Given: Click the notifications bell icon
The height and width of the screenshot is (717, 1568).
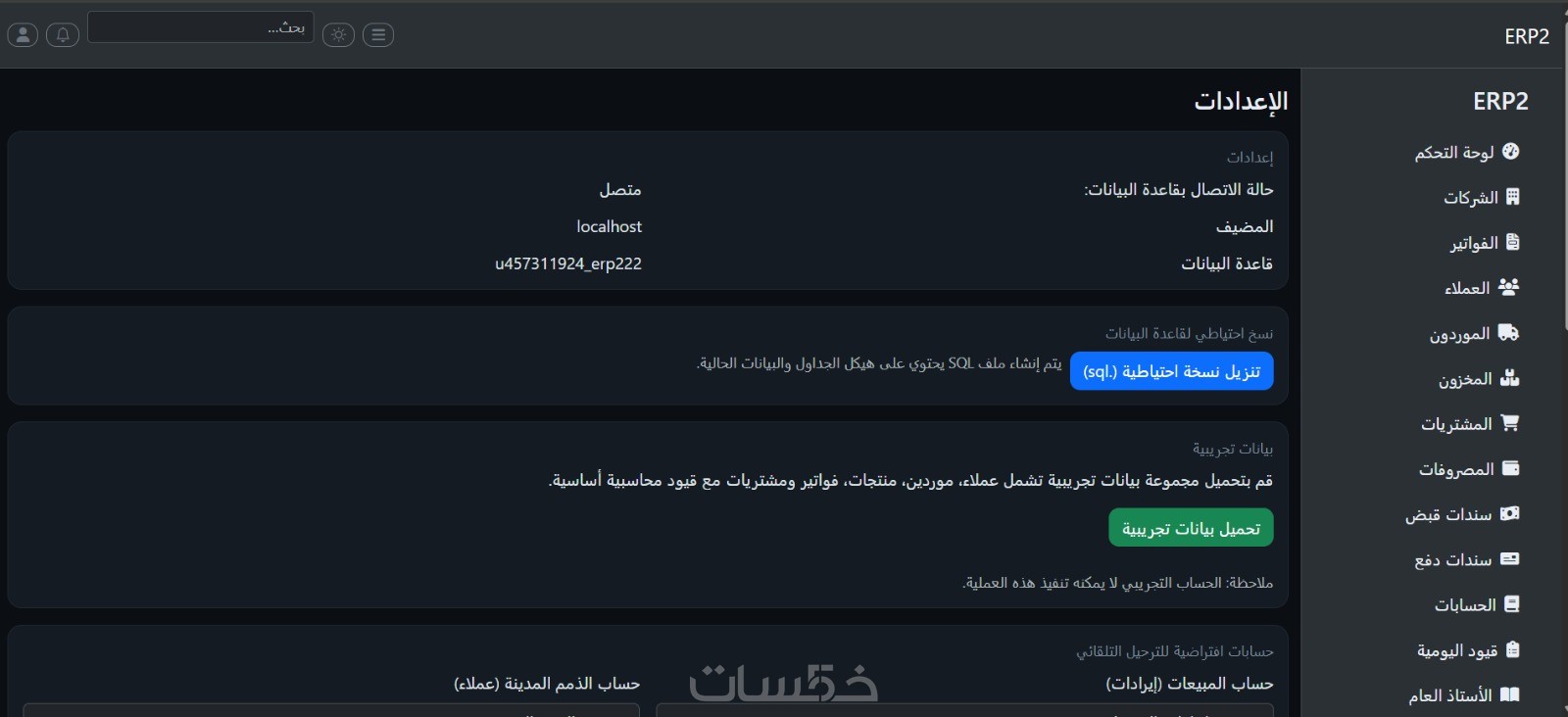Looking at the screenshot, I should click(x=63, y=35).
